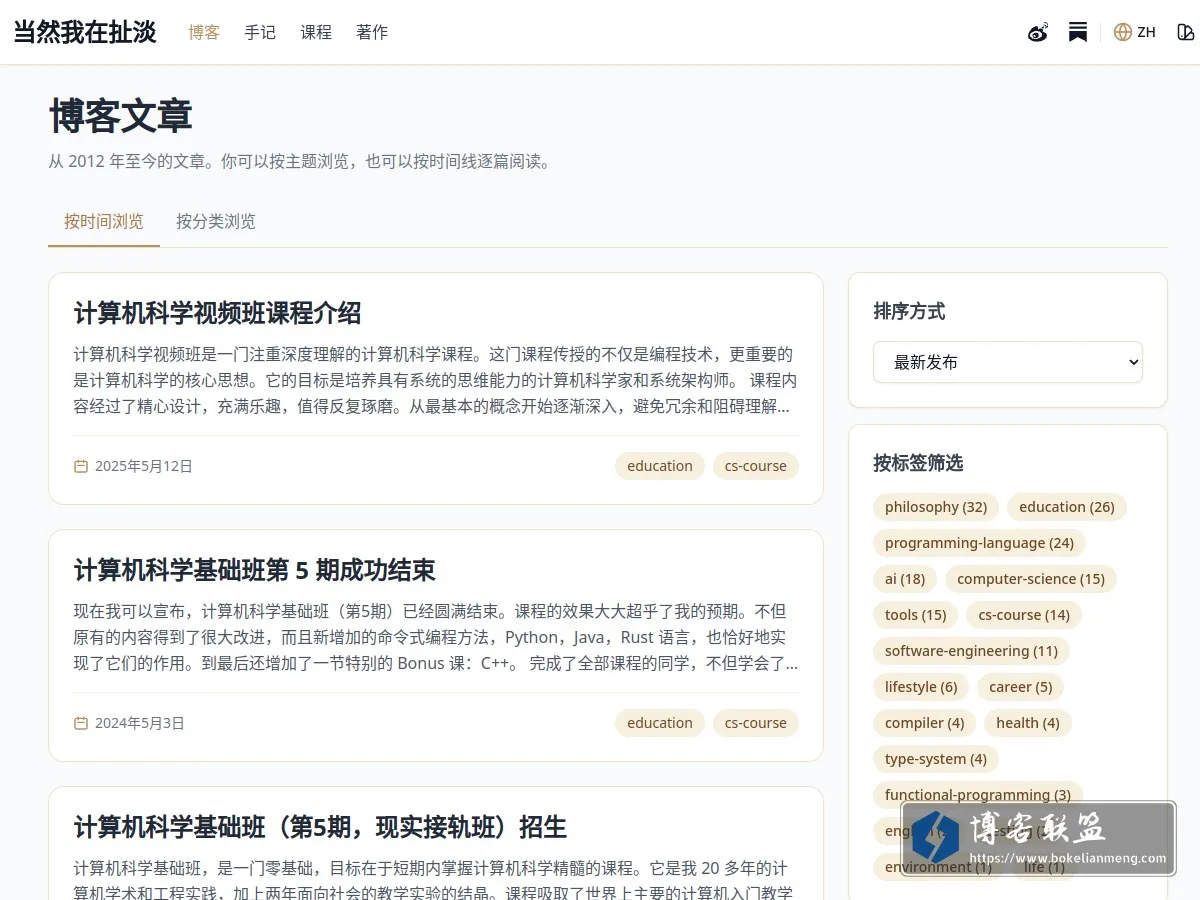Click the 博客文章 page heading

pyautogui.click(x=120, y=116)
